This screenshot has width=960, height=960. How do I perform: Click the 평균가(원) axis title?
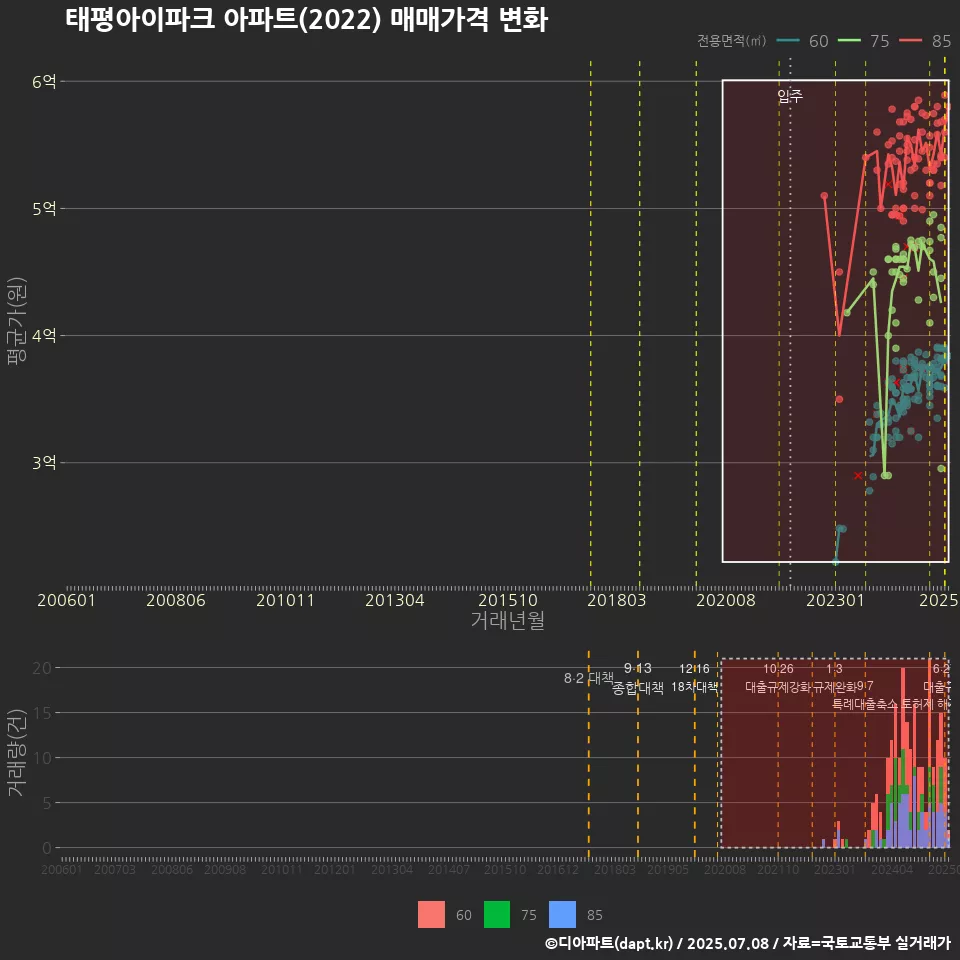tap(16, 321)
